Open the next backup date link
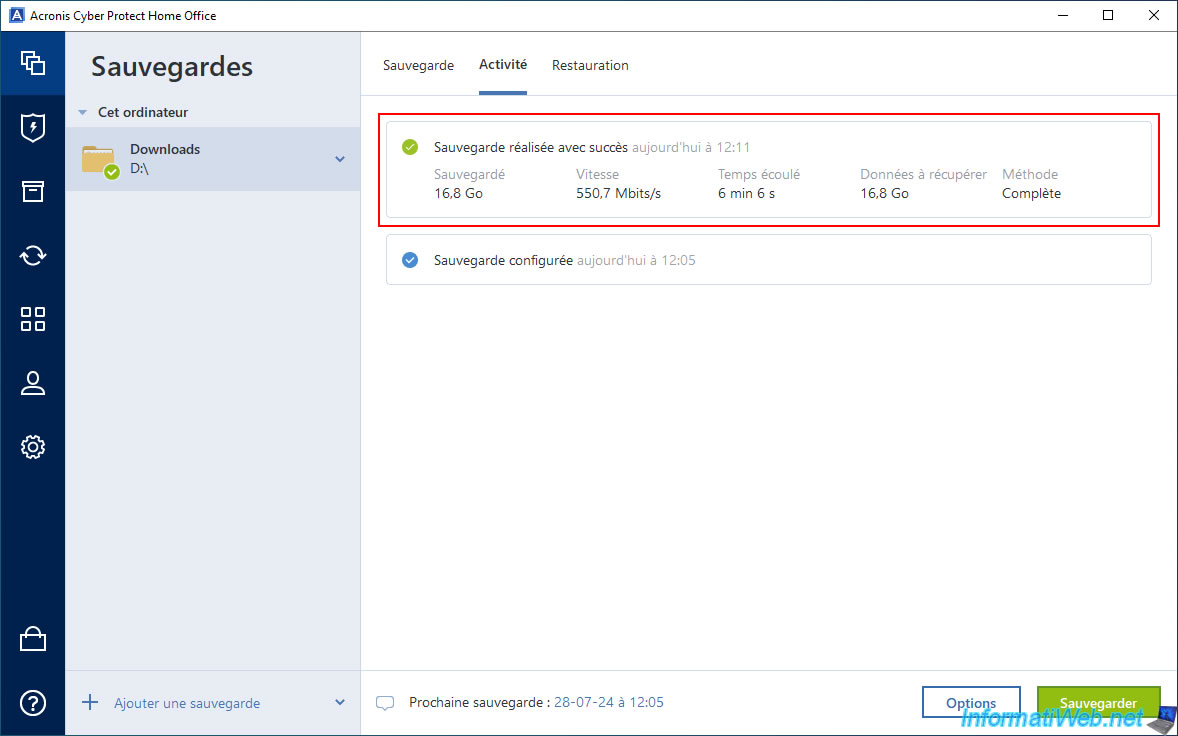 (x=609, y=703)
